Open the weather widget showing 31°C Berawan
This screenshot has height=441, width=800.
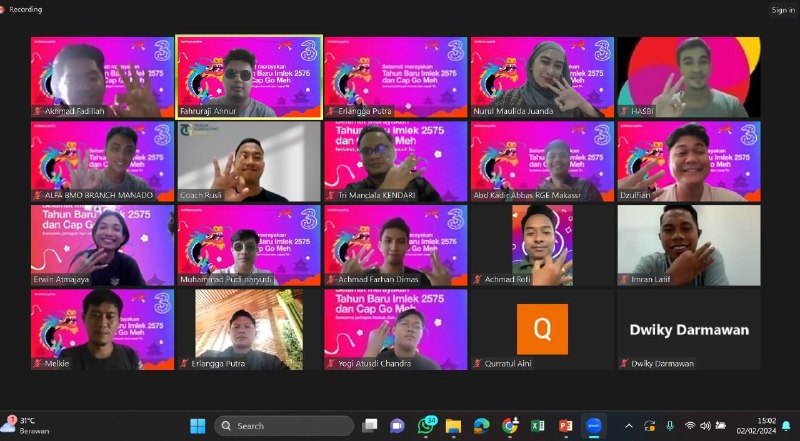coord(26,426)
